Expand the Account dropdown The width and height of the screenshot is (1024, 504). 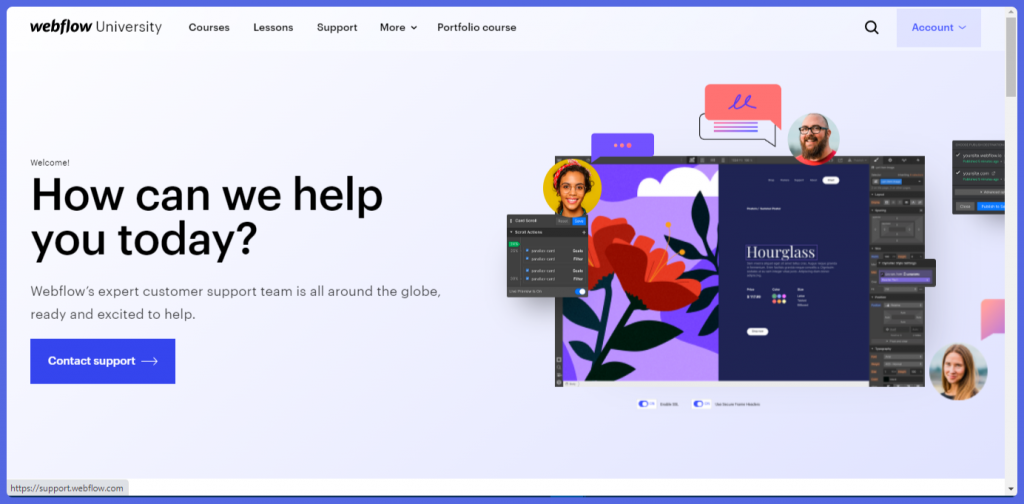(x=938, y=27)
